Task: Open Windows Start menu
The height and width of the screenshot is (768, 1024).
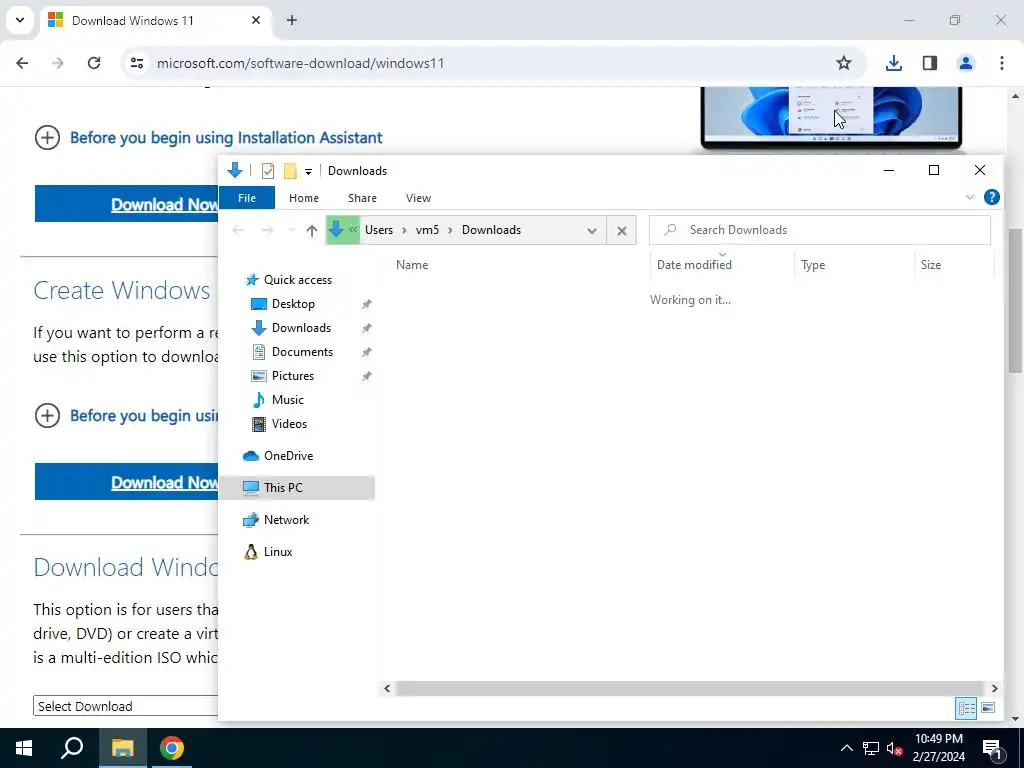Action: point(24,748)
